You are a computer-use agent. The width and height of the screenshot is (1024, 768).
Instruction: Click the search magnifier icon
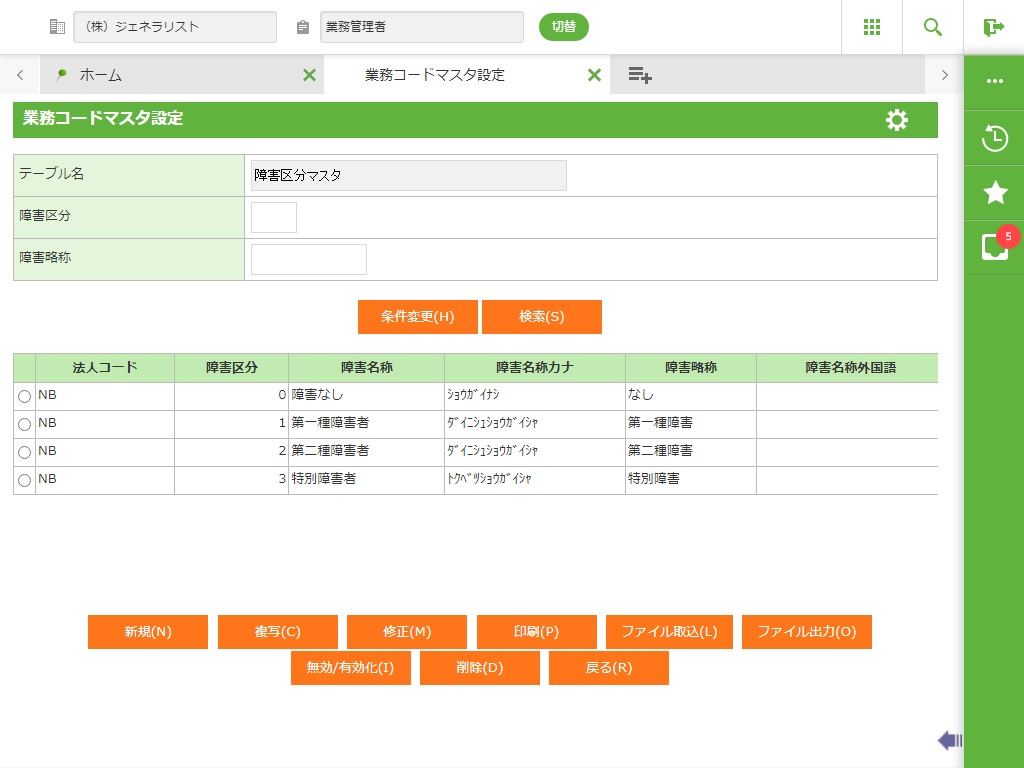coord(933,27)
